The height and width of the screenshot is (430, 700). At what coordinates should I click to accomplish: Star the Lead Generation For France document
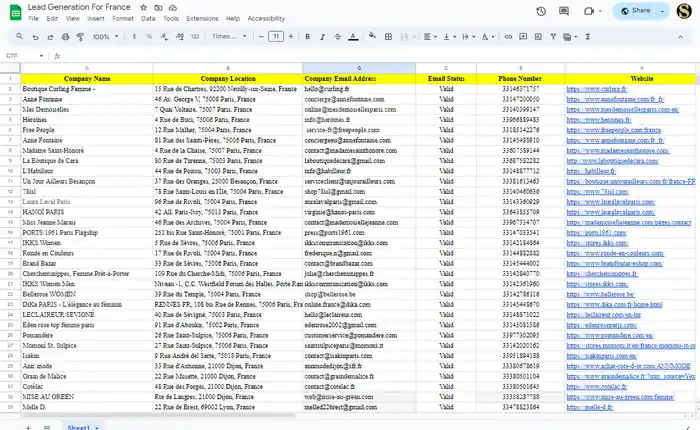(x=143, y=8)
